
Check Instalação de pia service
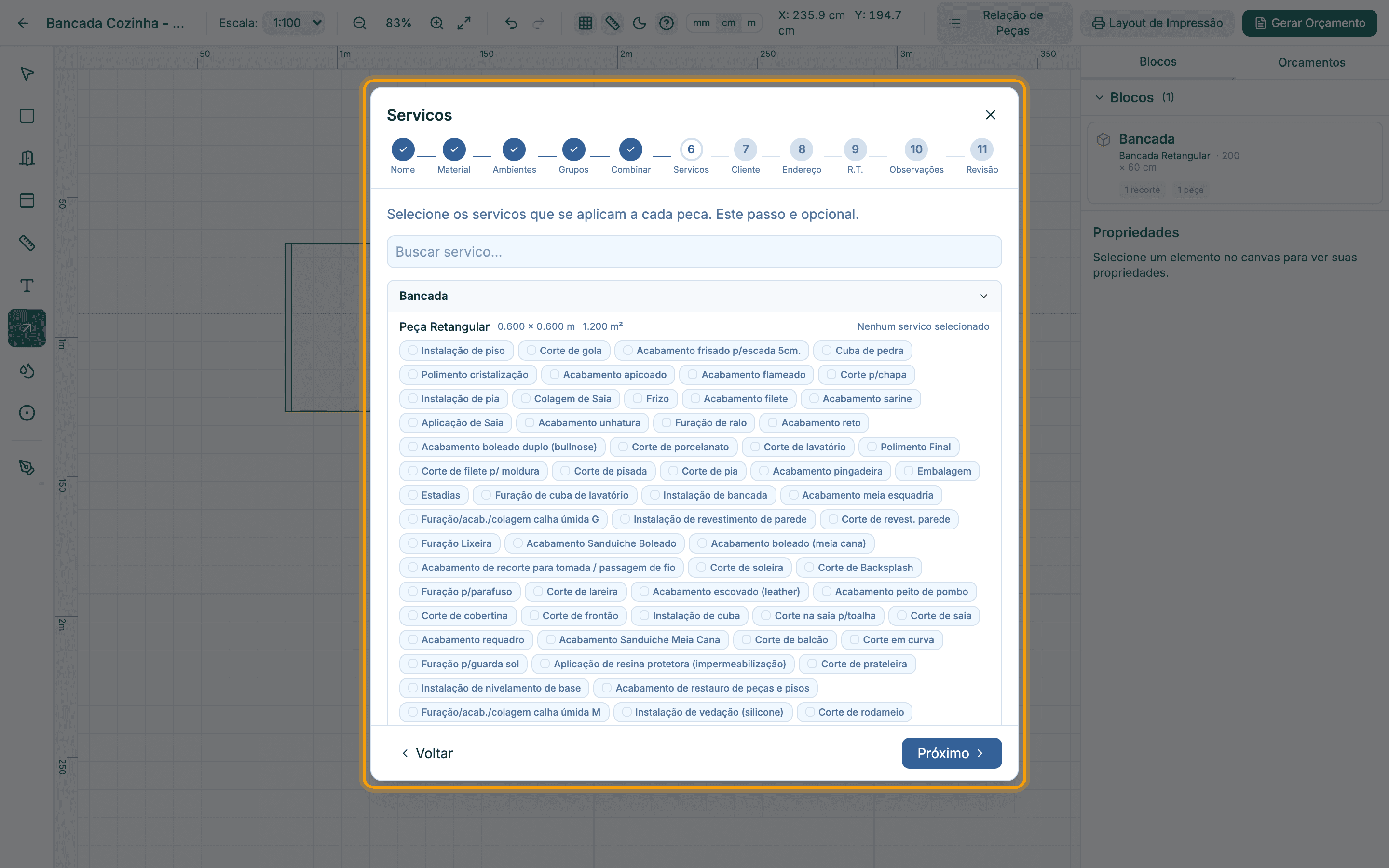point(453,398)
